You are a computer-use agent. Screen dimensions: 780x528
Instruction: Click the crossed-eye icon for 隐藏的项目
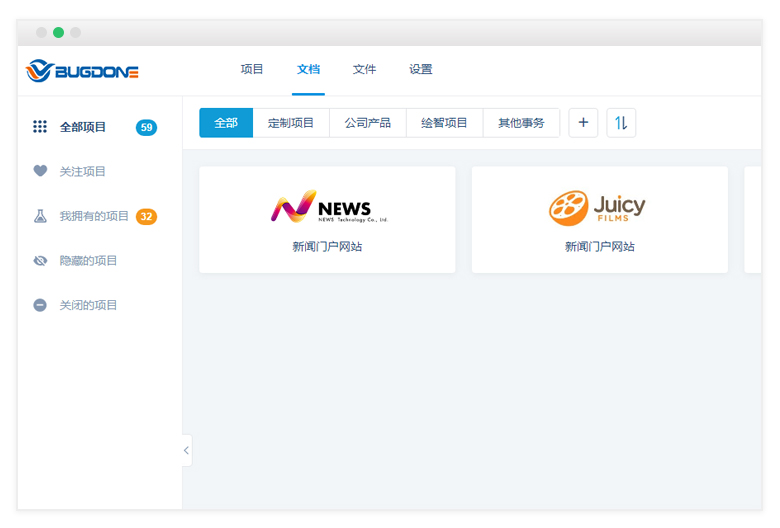[40, 261]
